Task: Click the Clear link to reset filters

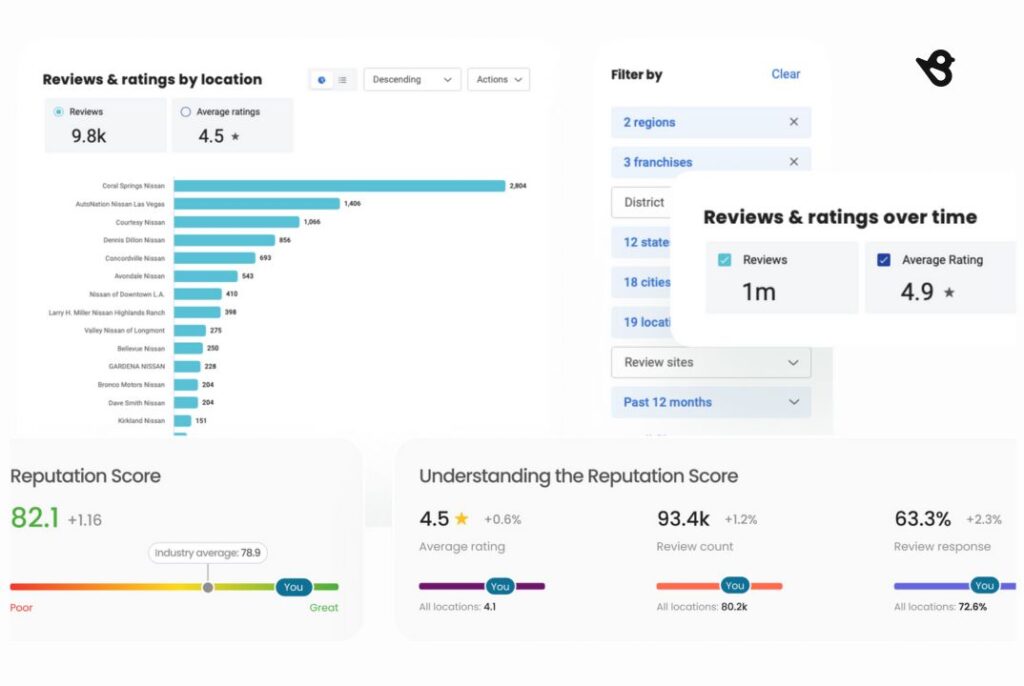Action: pyautogui.click(x=786, y=74)
